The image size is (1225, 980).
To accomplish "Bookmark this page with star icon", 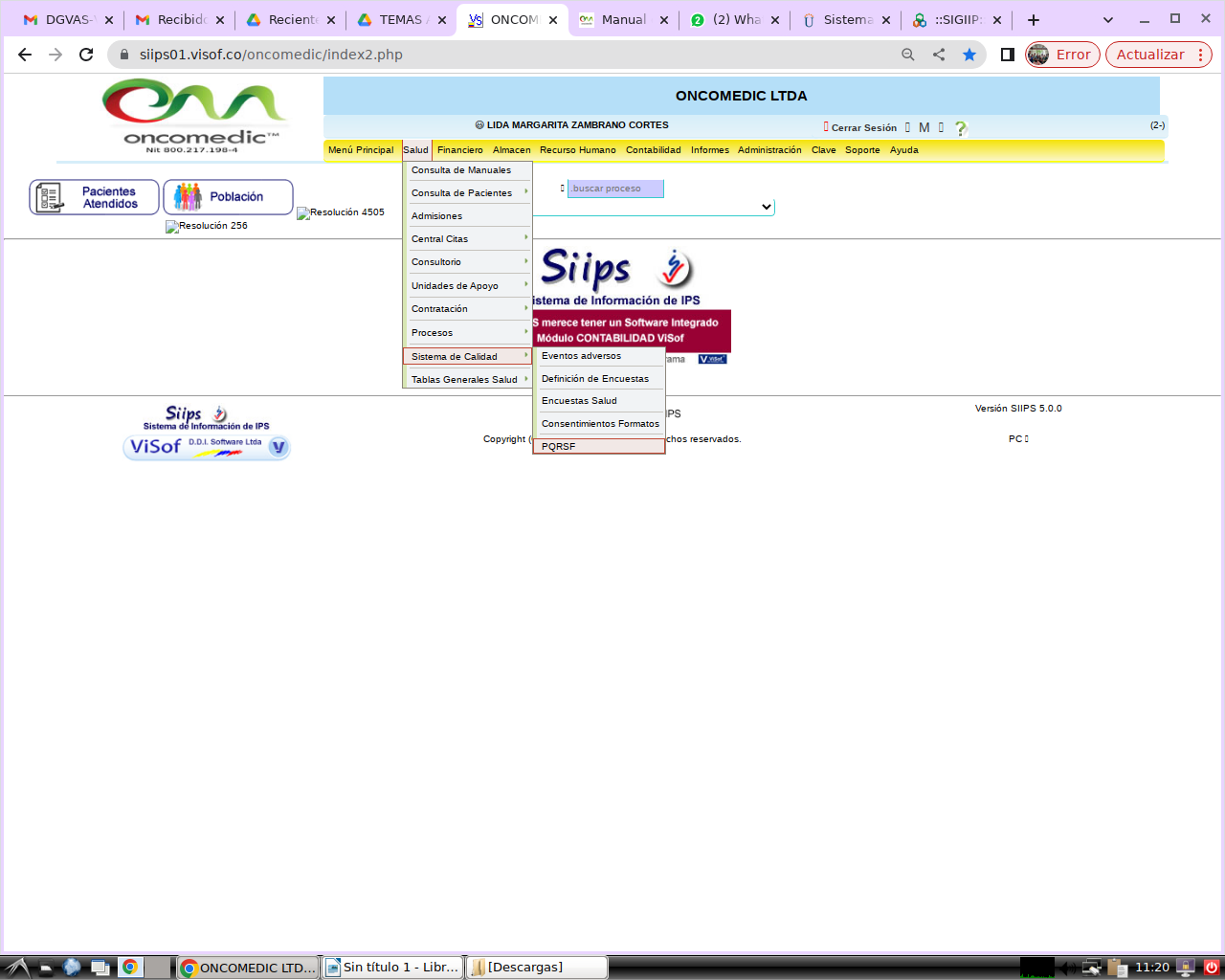I will click(969, 55).
